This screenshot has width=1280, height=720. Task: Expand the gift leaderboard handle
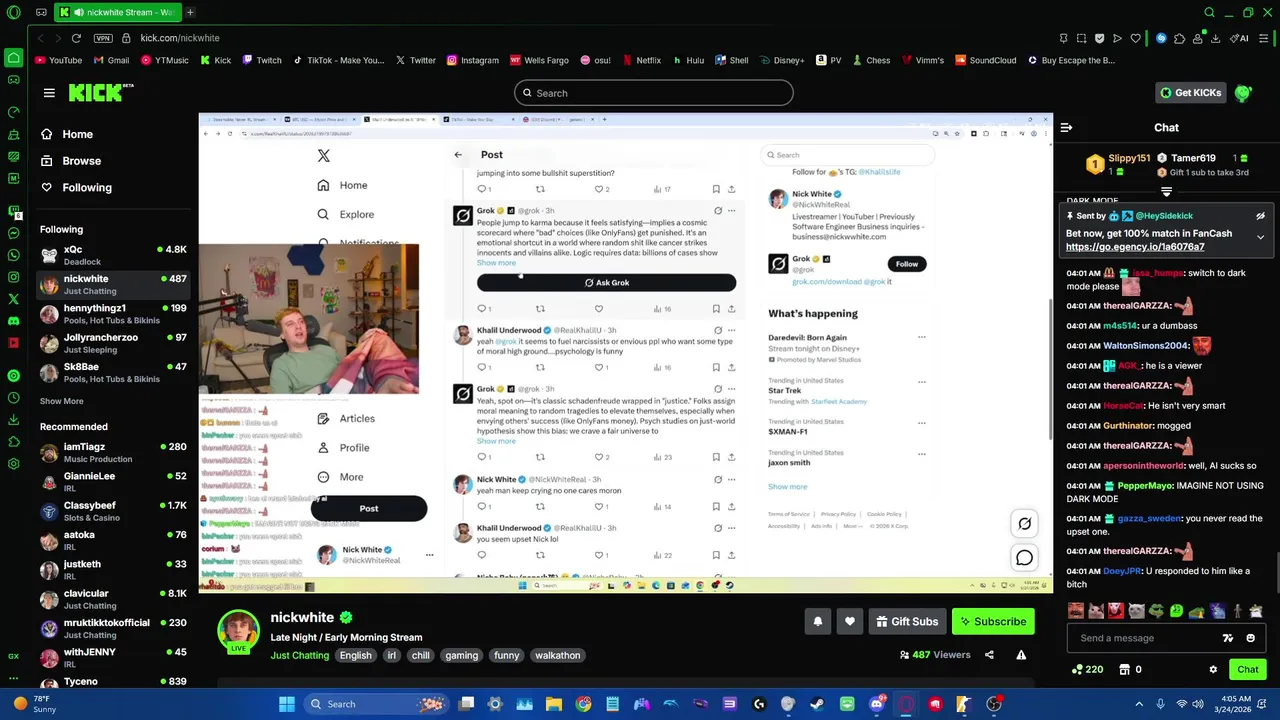point(1166,191)
